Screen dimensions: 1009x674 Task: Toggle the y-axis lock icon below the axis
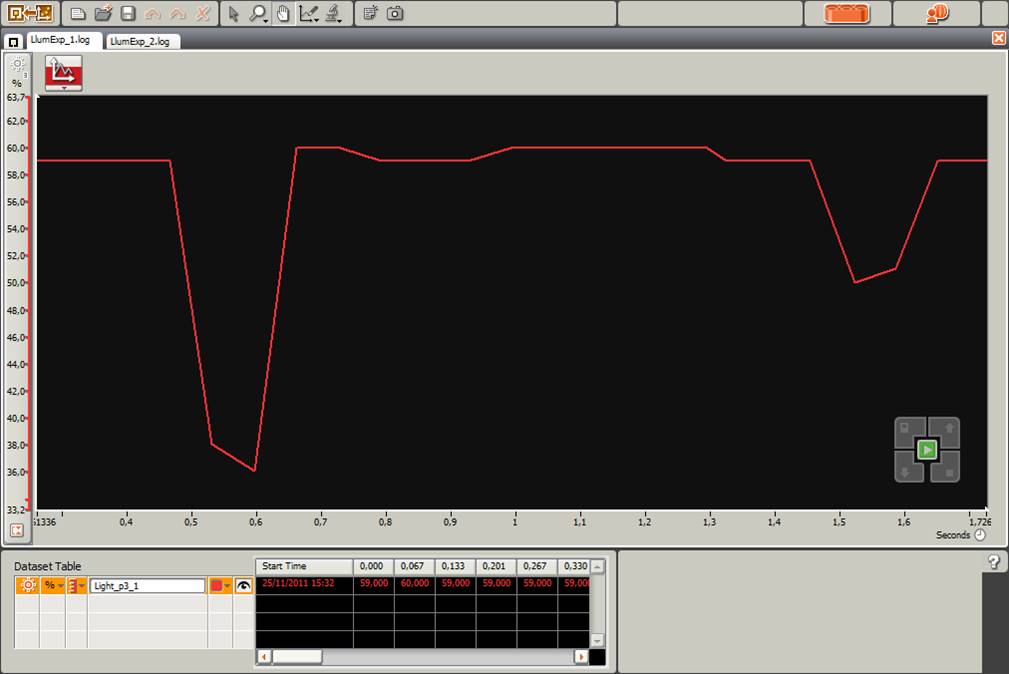(x=17, y=530)
